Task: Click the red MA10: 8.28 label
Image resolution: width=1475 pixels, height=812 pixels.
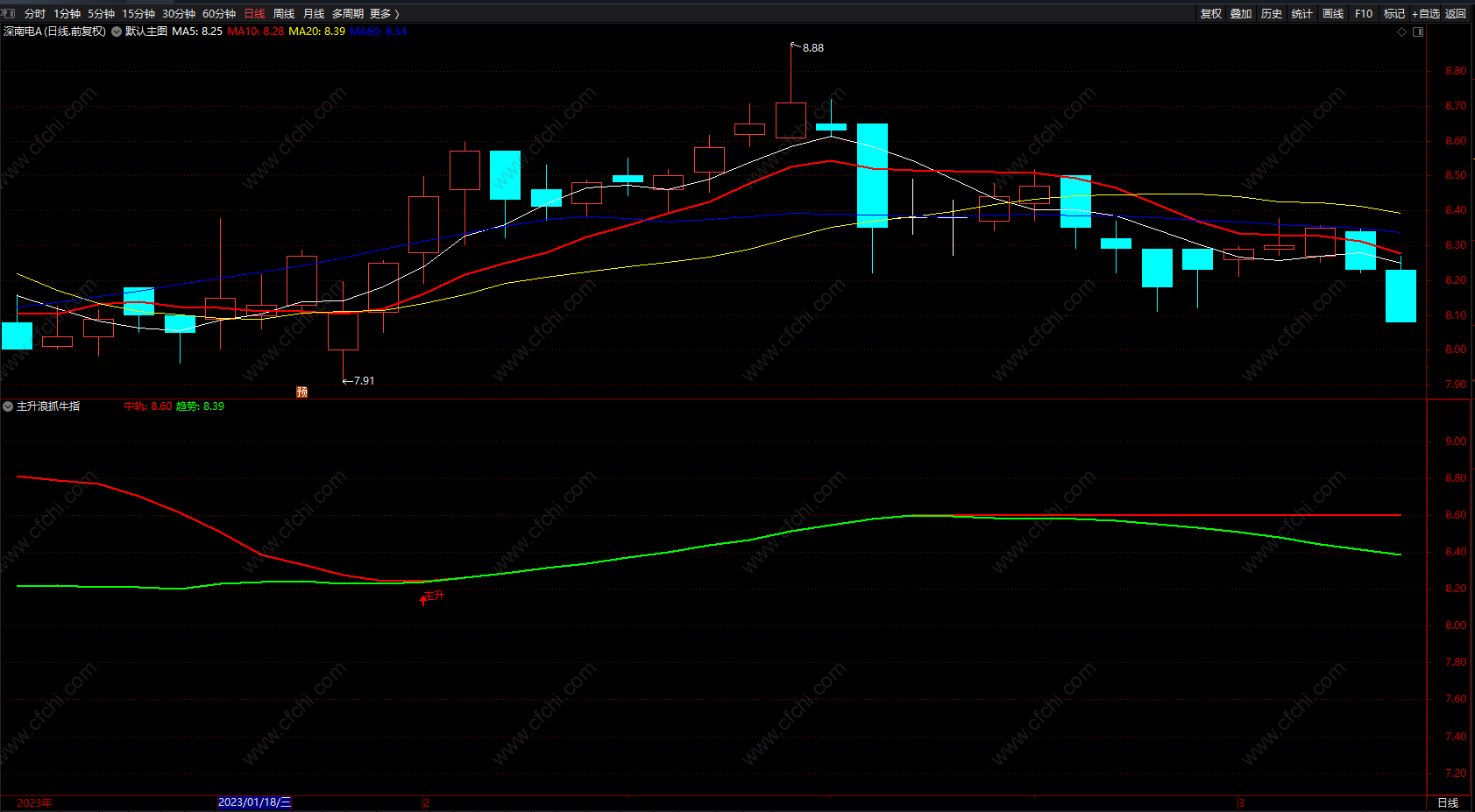Action: click(x=256, y=32)
